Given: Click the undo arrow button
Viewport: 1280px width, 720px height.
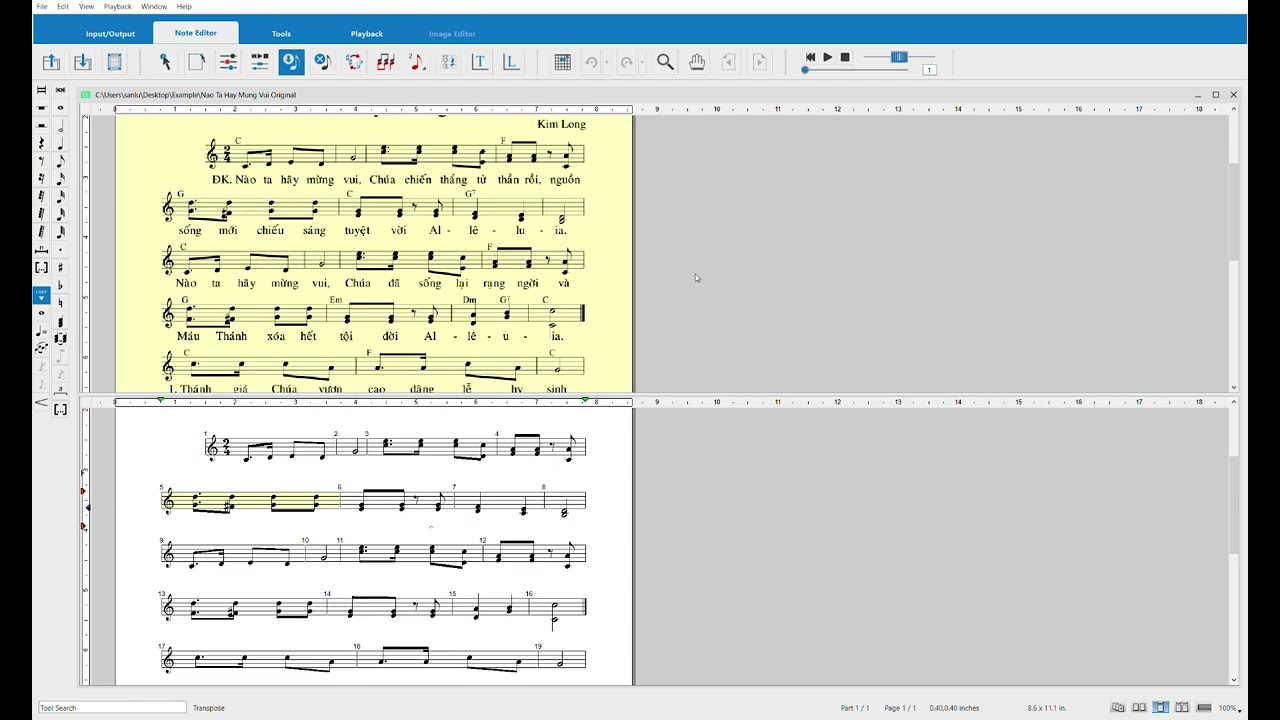Looking at the screenshot, I should 591,62.
